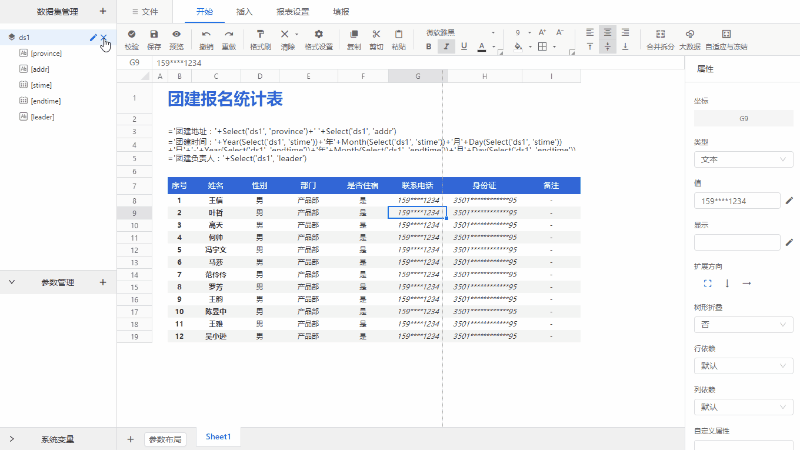This screenshot has height=450, width=800.
Task: Click the 参数布局 button
Action: pyautogui.click(x=165, y=439)
